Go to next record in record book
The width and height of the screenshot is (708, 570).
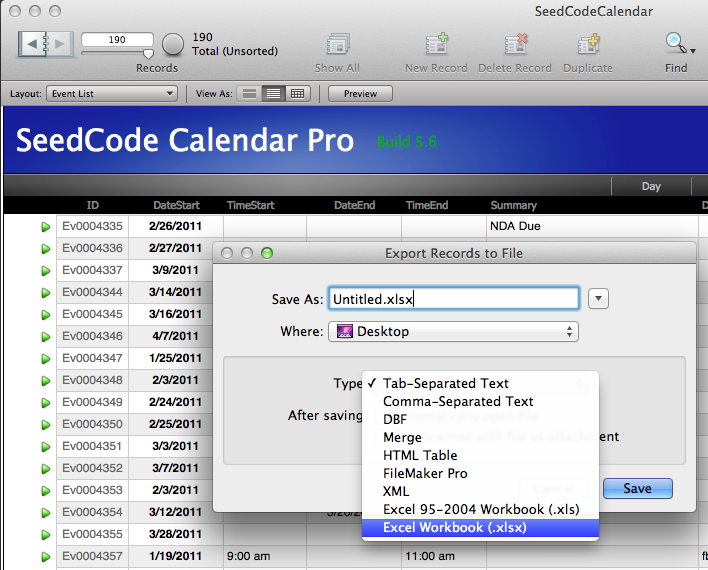60,44
